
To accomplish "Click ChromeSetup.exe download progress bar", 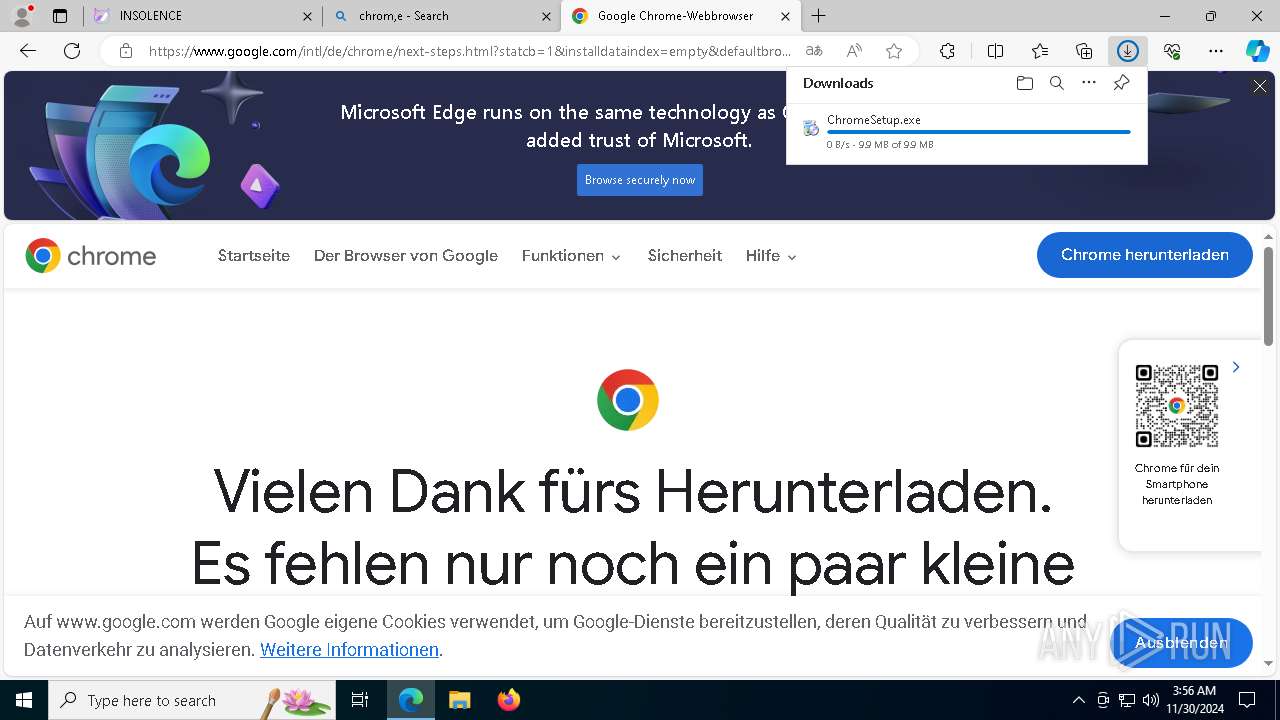I will [x=979, y=132].
